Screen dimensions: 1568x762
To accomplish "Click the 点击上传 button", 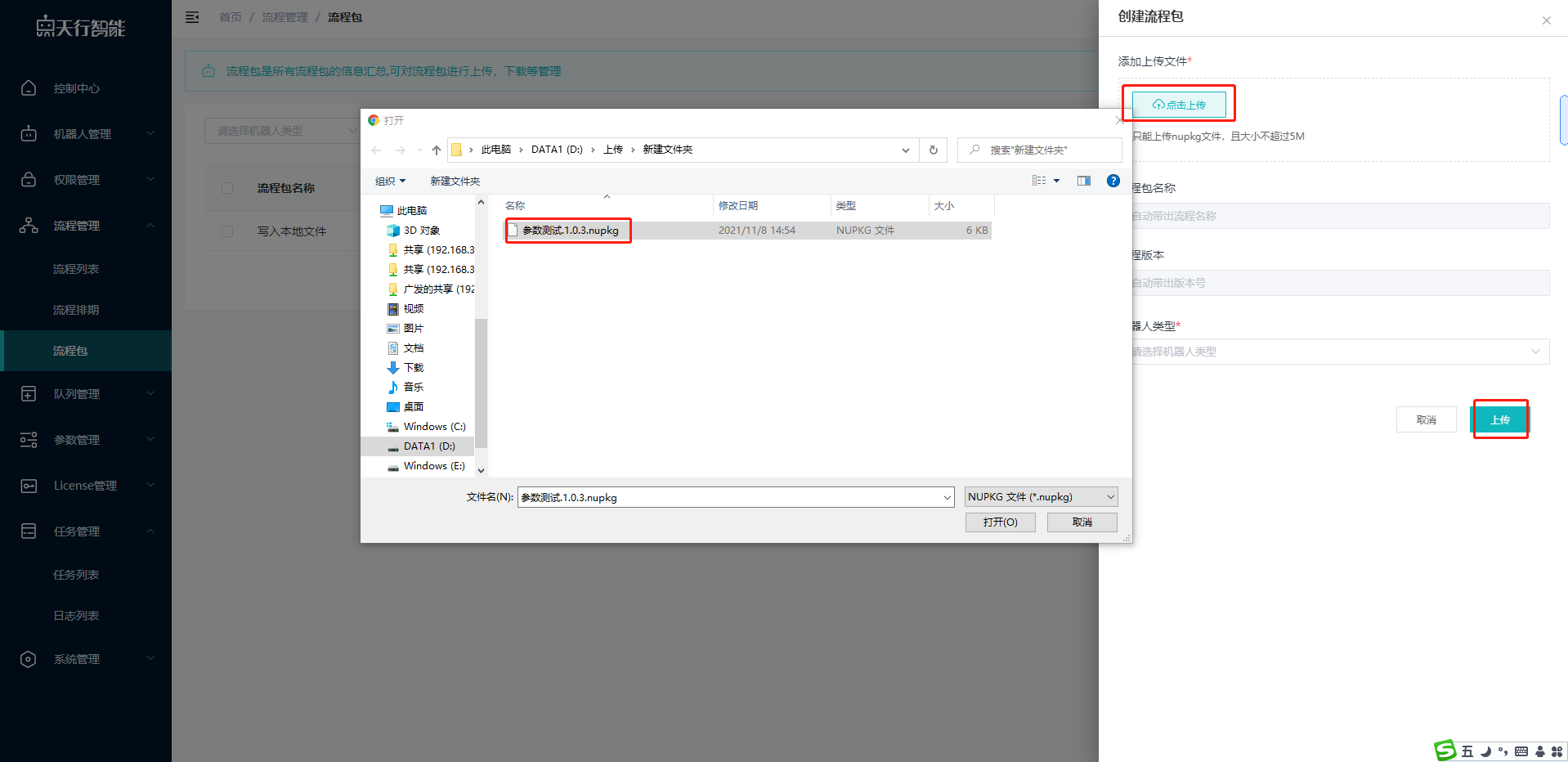I will pos(1179,105).
